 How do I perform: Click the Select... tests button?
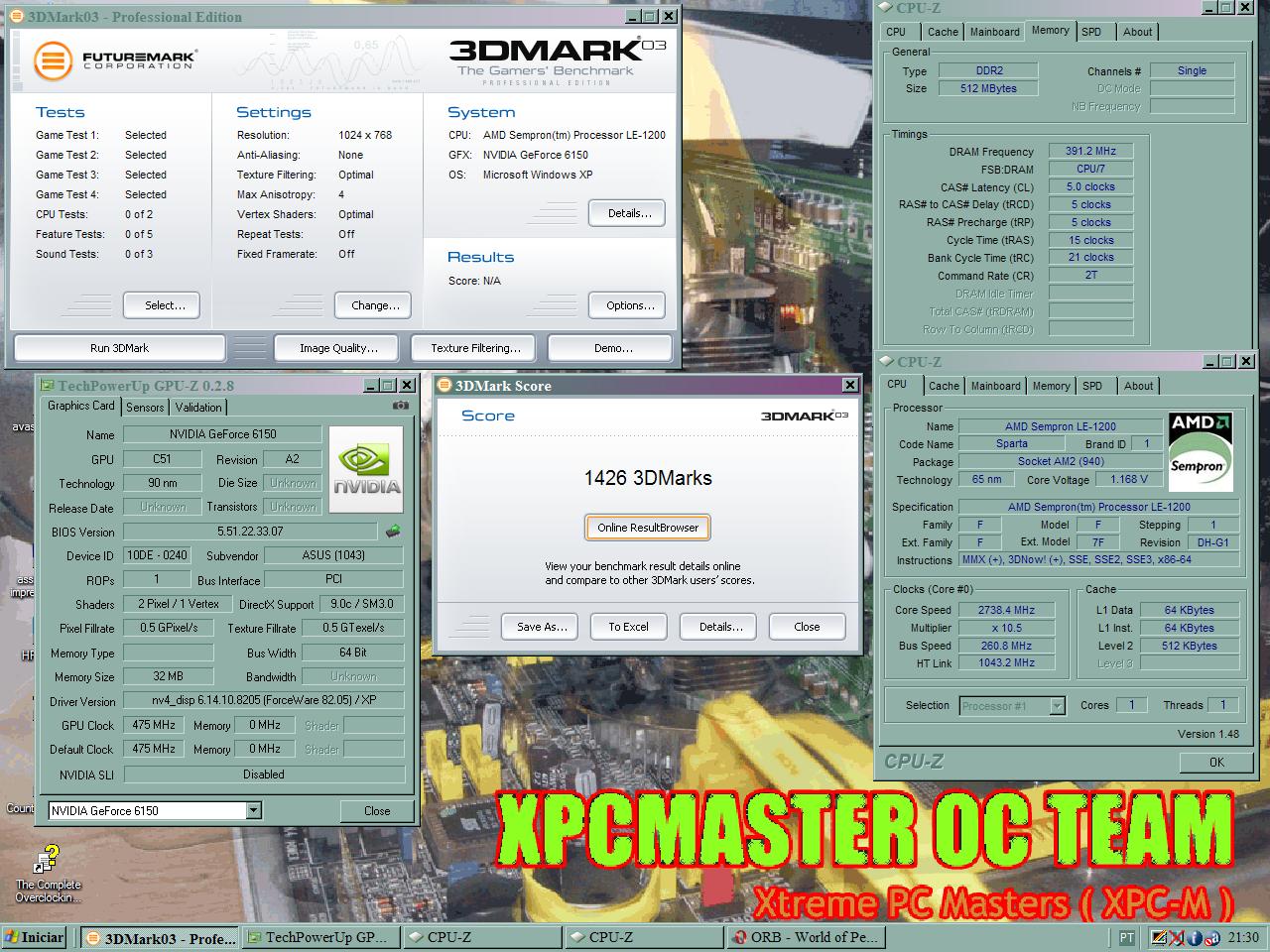click(x=162, y=305)
